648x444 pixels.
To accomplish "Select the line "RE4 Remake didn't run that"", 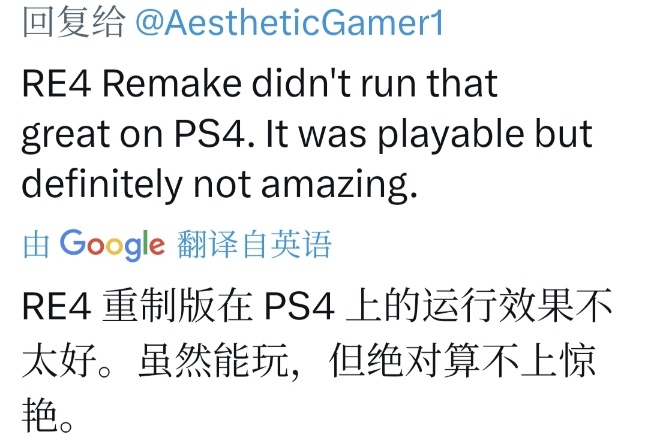I will click(x=259, y=85).
